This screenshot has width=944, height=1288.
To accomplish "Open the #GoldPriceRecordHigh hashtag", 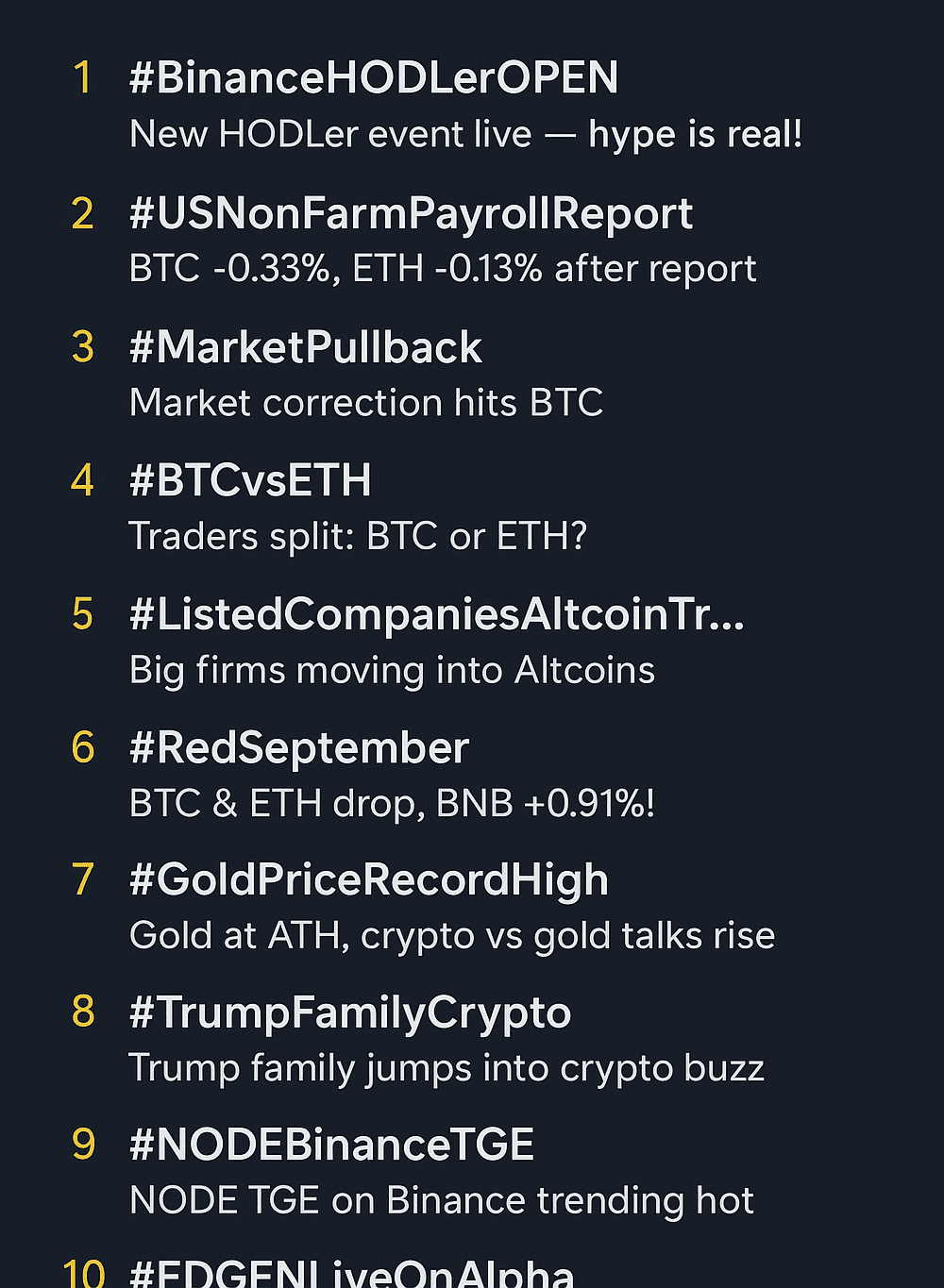I will (368, 879).
